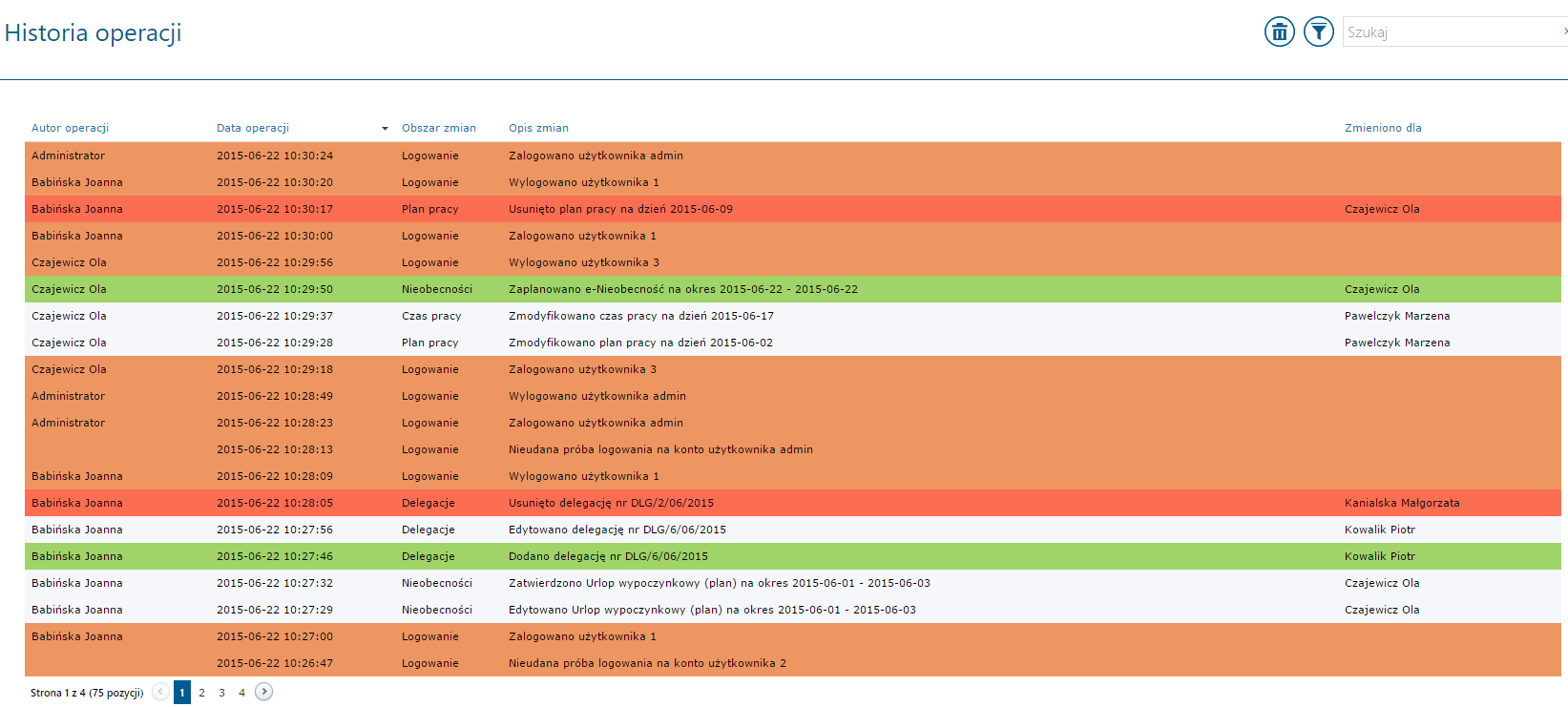Click date cell 2015-06-22 10:27:00
Screen dimensions: 1568x707
pos(275,636)
